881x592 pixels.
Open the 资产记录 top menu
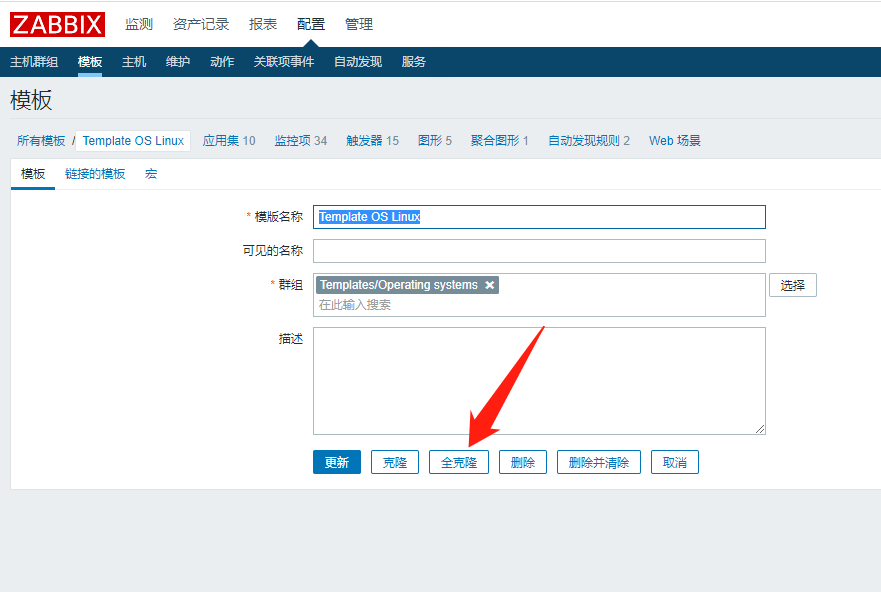201,24
